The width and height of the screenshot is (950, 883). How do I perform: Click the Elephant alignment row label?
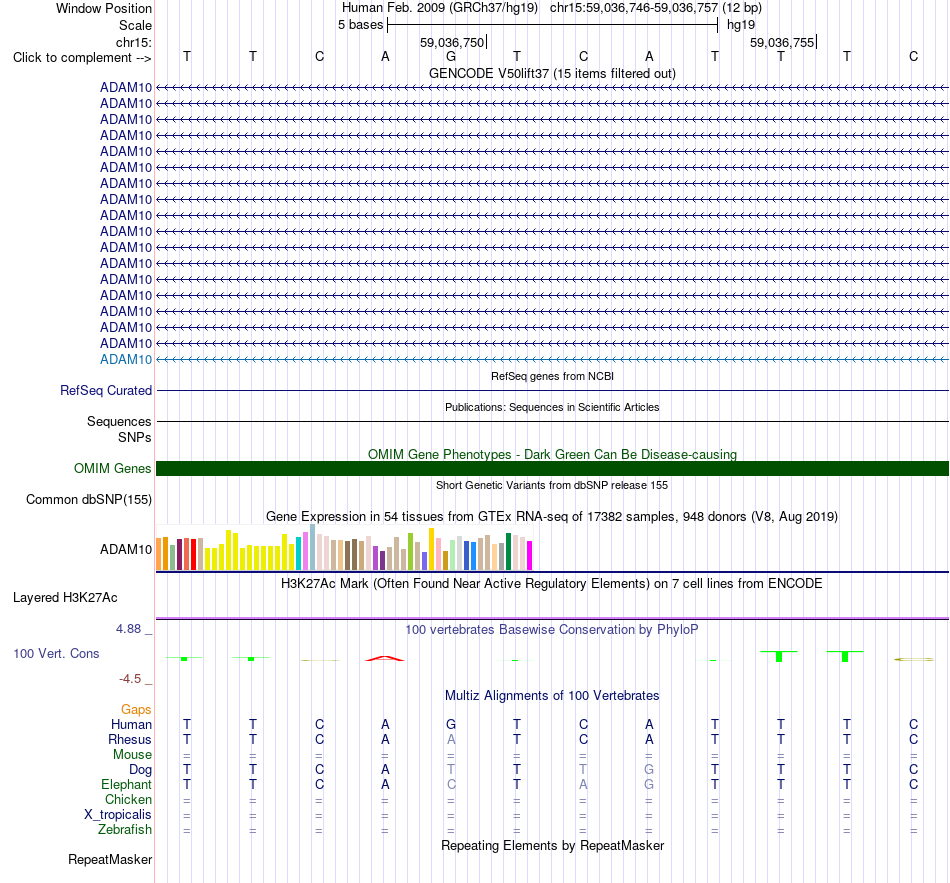[127, 784]
